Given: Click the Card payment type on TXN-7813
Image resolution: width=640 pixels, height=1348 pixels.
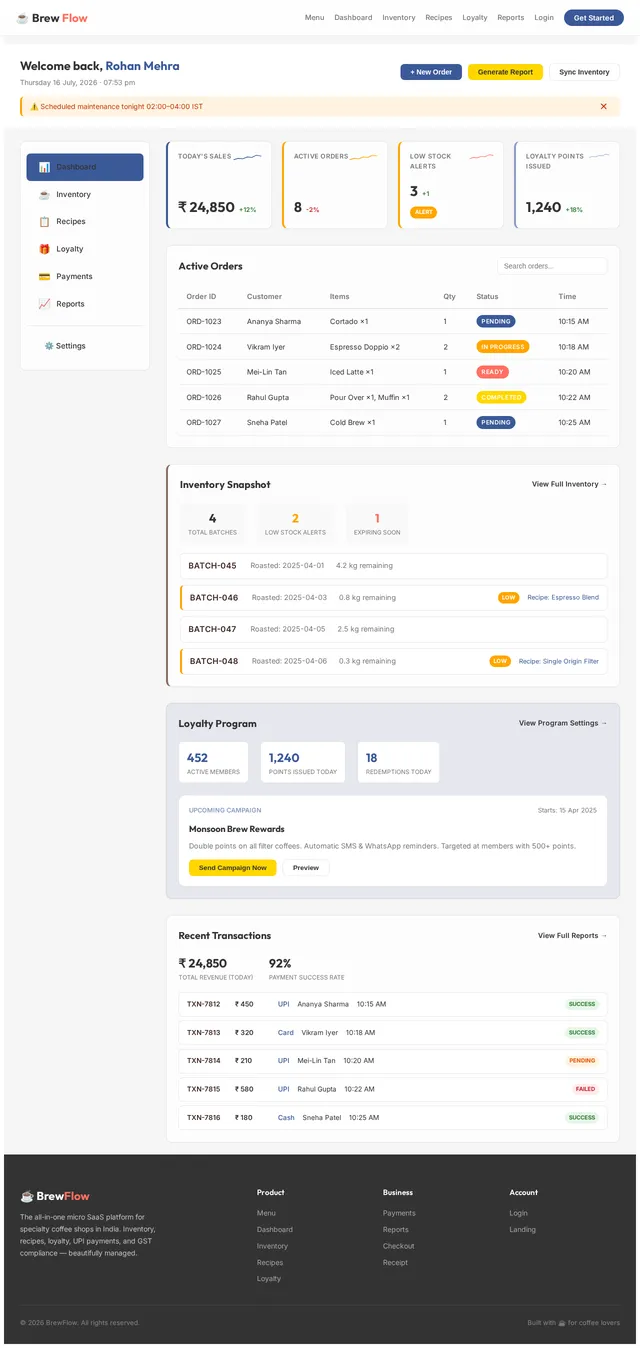Looking at the screenshot, I should 286,1033.
